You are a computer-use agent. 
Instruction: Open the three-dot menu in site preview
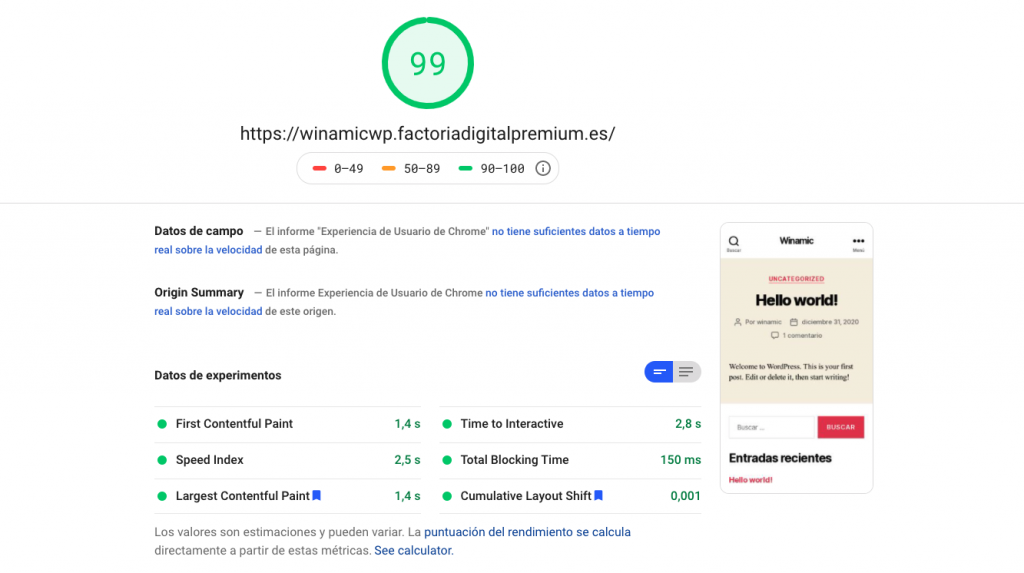(858, 242)
